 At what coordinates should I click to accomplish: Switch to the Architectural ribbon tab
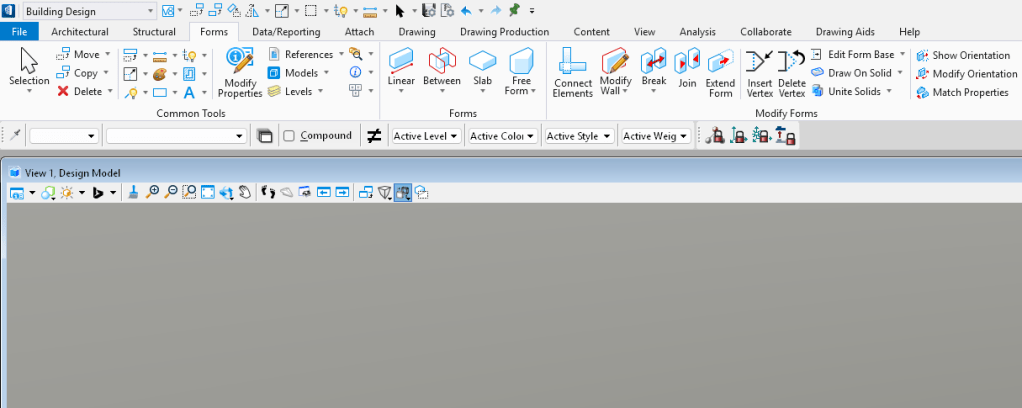click(80, 32)
